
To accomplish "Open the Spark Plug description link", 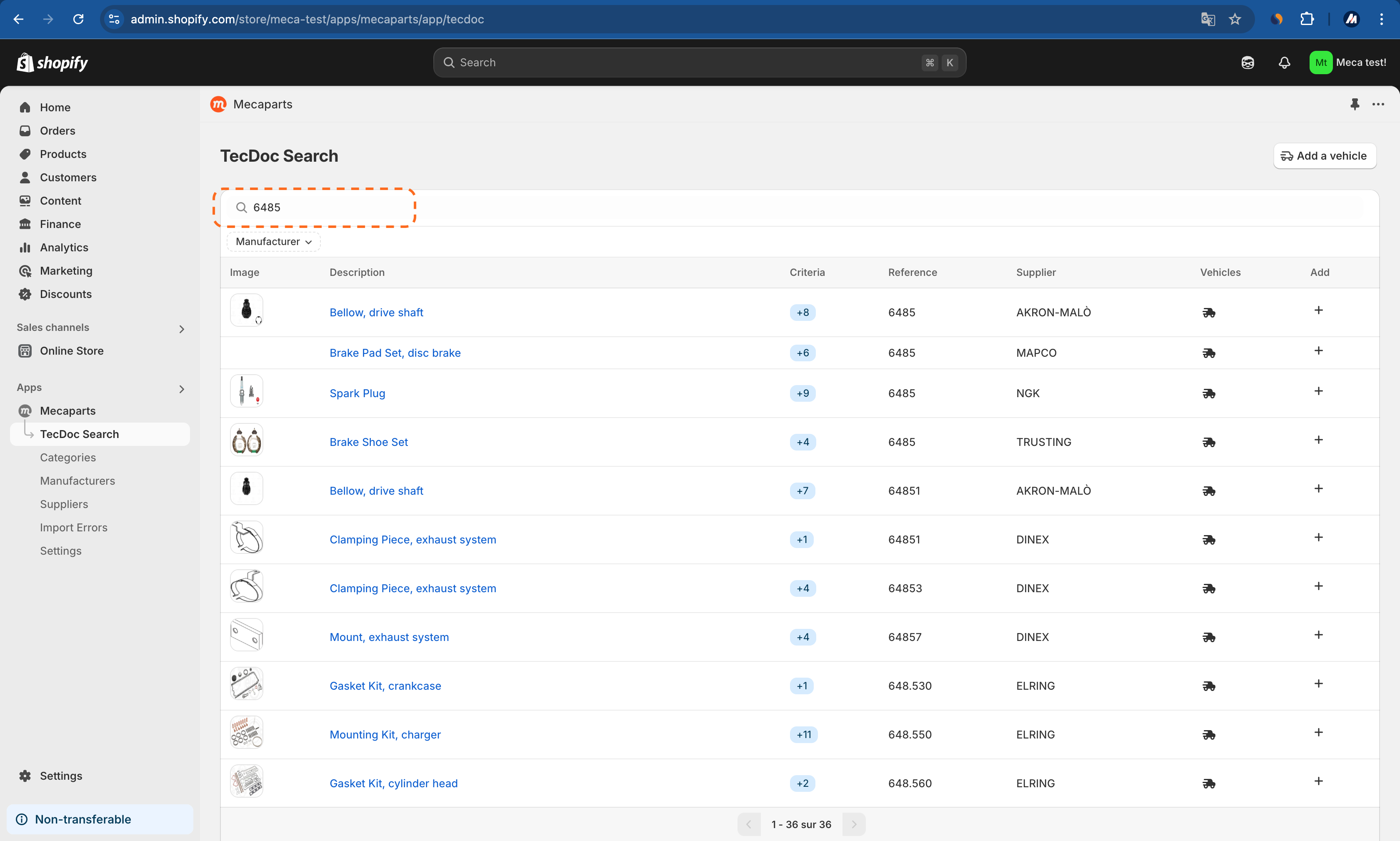I will point(357,393).
